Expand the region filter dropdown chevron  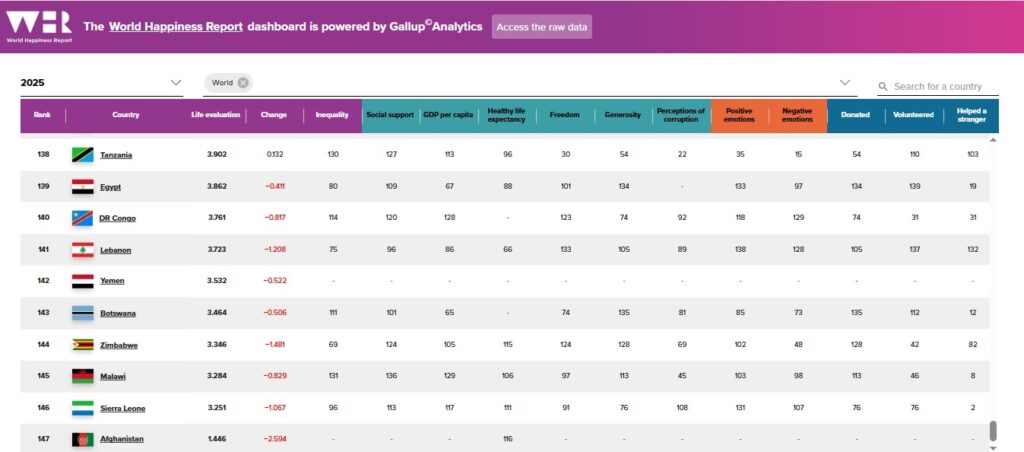845,83
